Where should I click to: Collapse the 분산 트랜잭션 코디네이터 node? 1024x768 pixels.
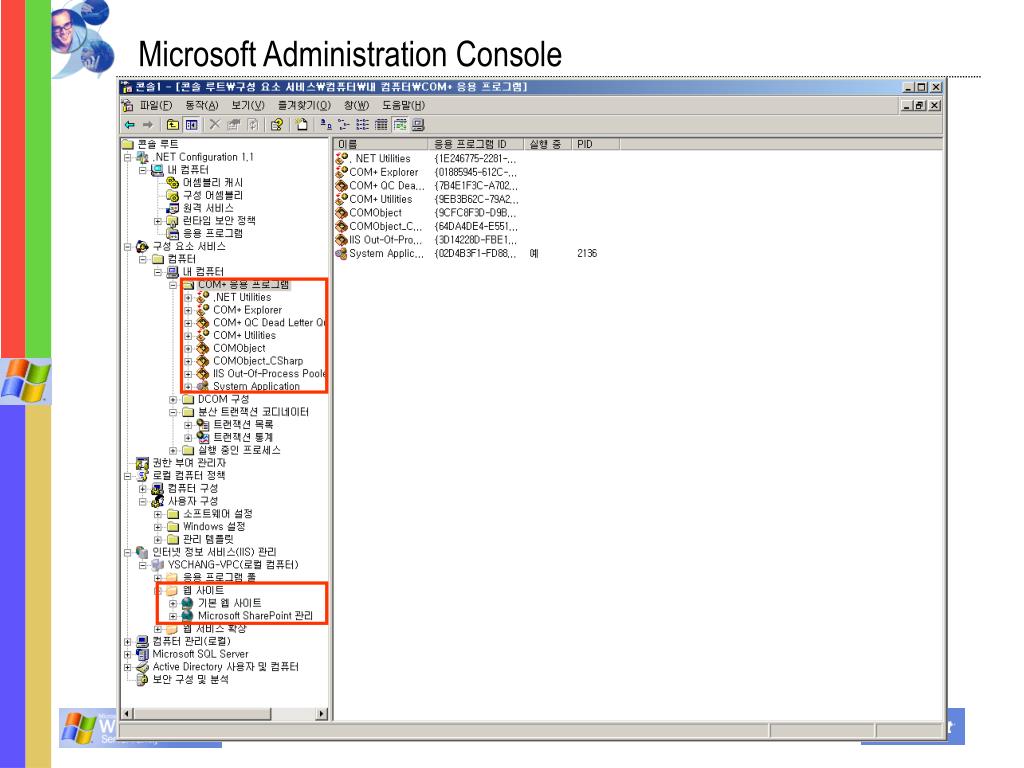[173, 412]
